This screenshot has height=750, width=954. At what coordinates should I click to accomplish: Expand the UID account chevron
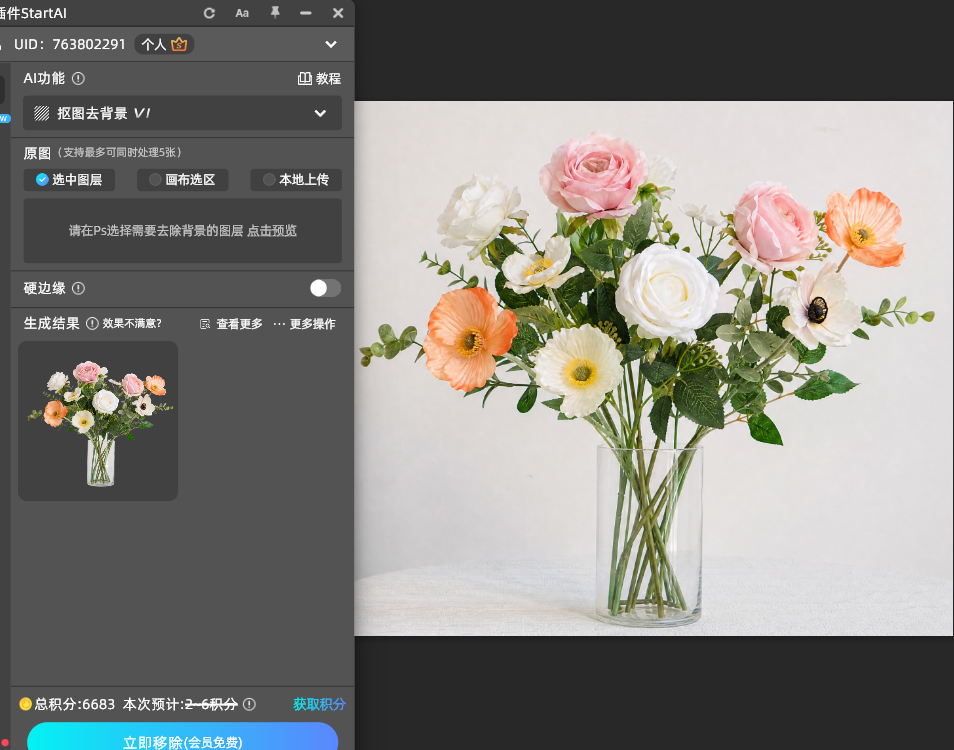click(x=331, y=44)
